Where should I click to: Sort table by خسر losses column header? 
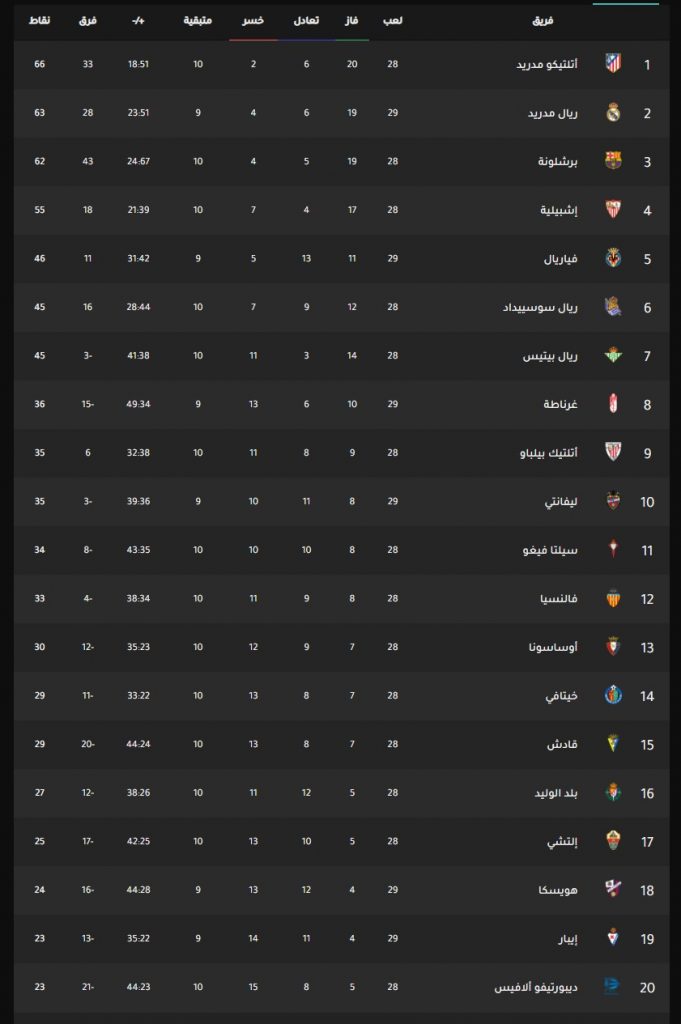coord(253,20)
